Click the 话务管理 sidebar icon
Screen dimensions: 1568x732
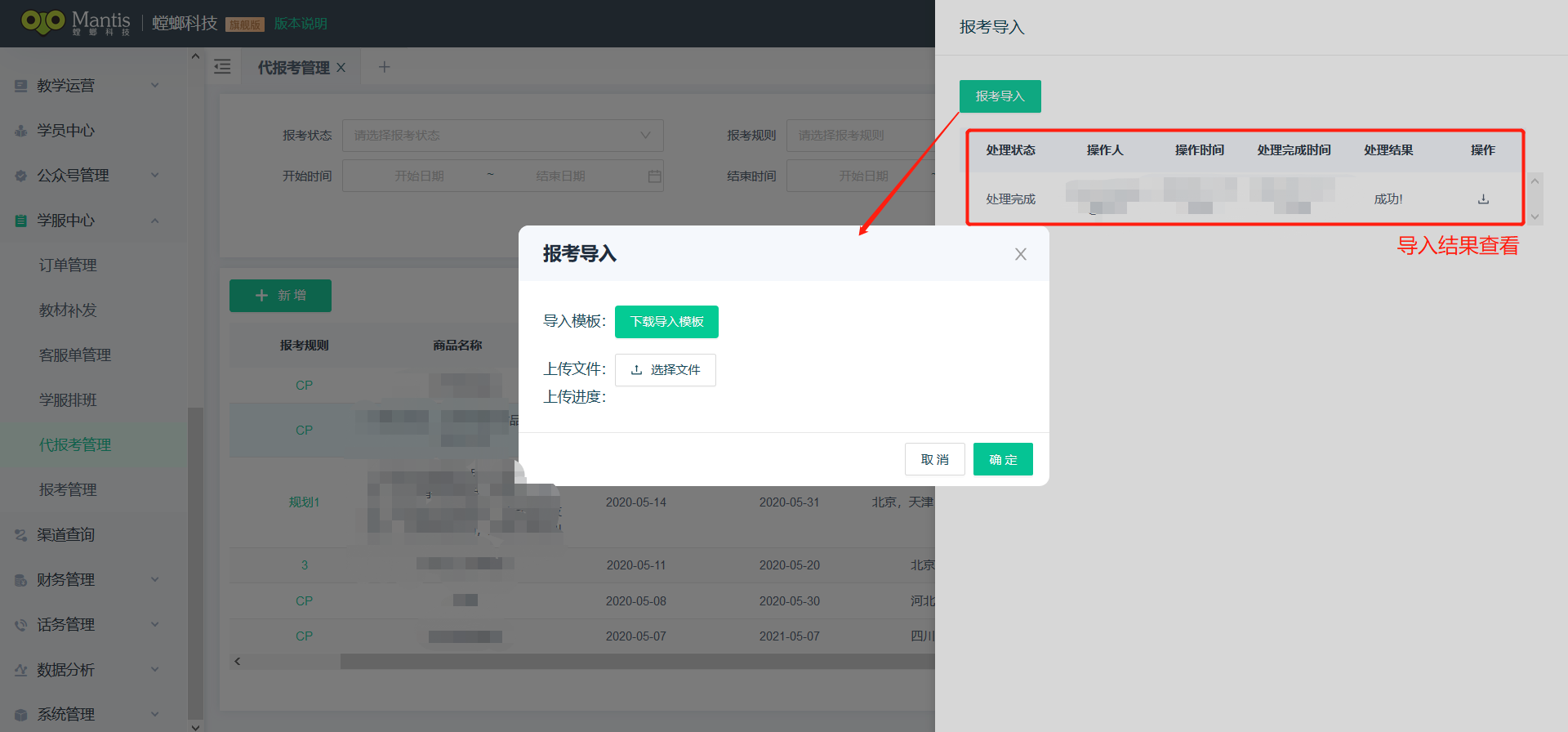21,625
